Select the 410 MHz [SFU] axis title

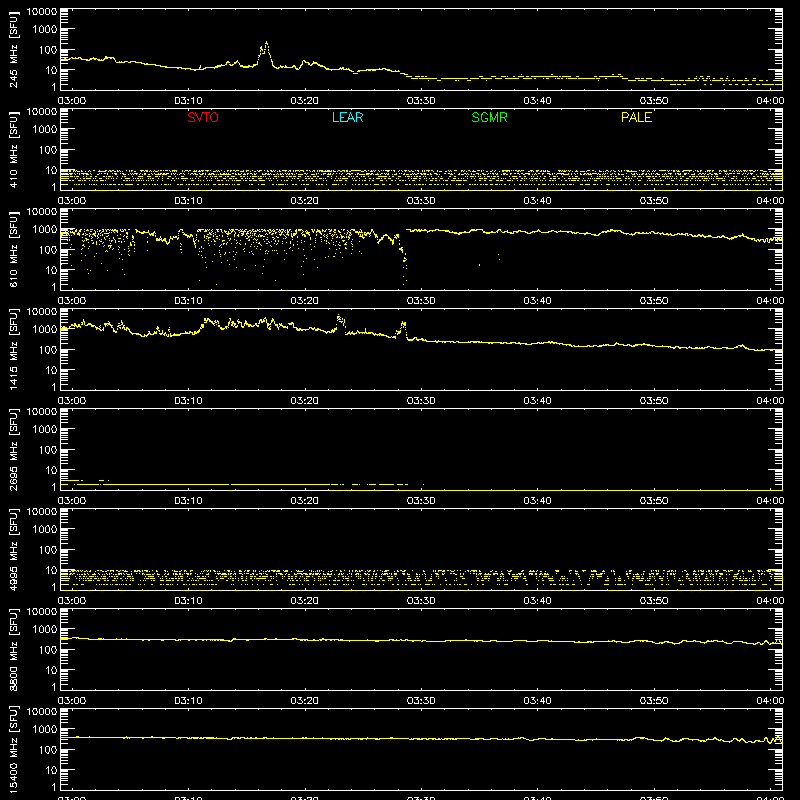coord(13,149)
